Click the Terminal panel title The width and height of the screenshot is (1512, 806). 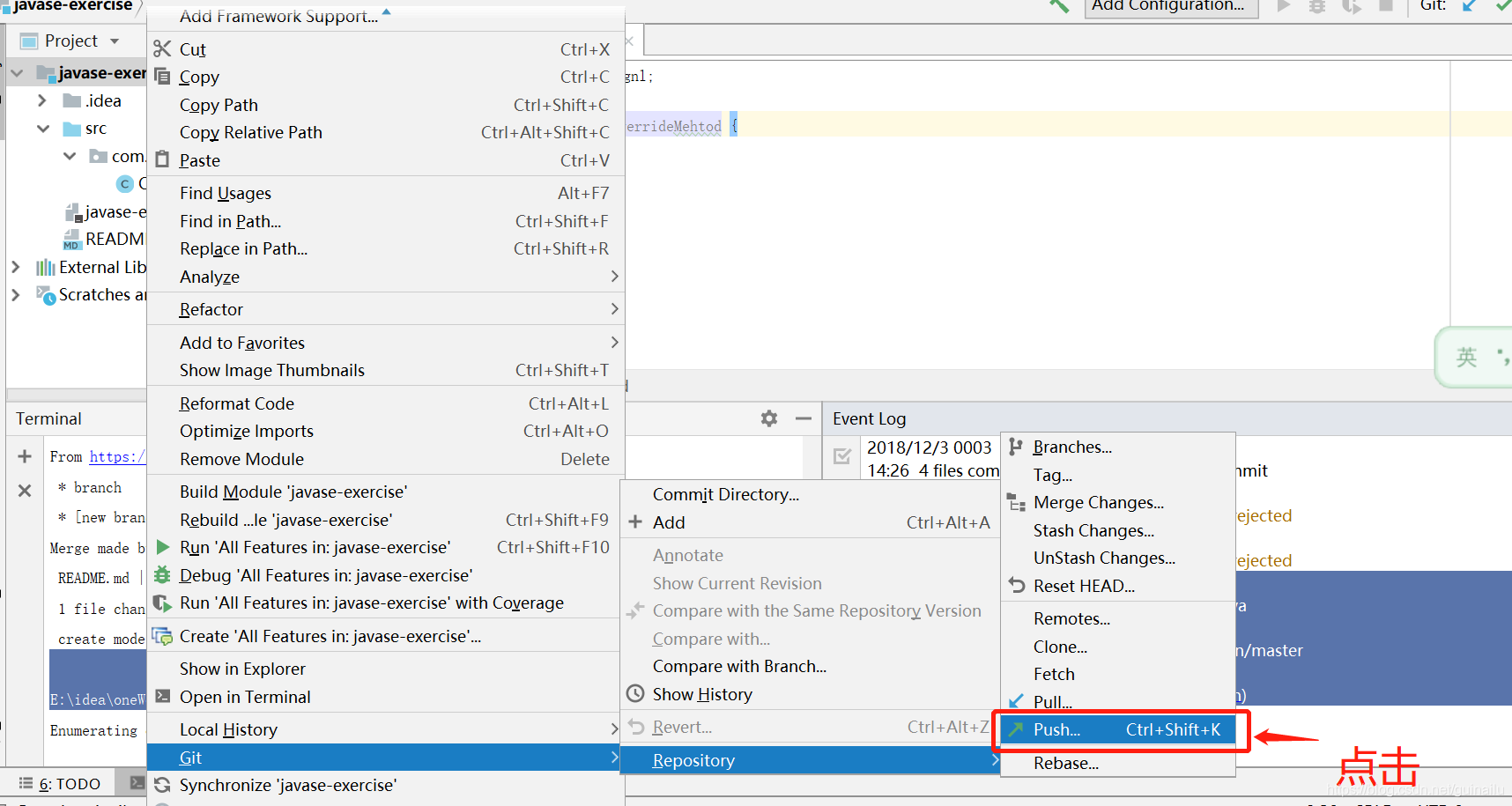[x=48, y=418]
